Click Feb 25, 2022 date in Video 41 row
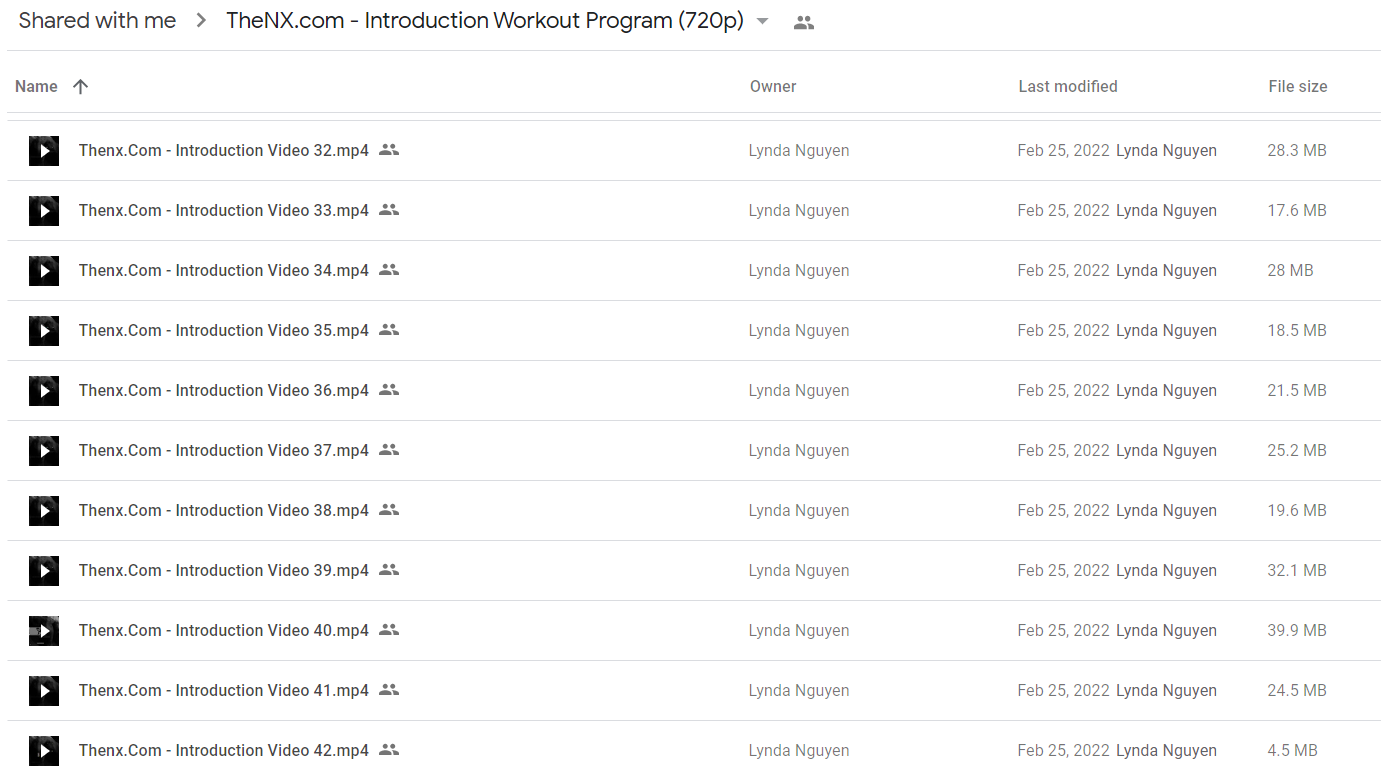The image size is (1381, 776). click(1063, 690)
